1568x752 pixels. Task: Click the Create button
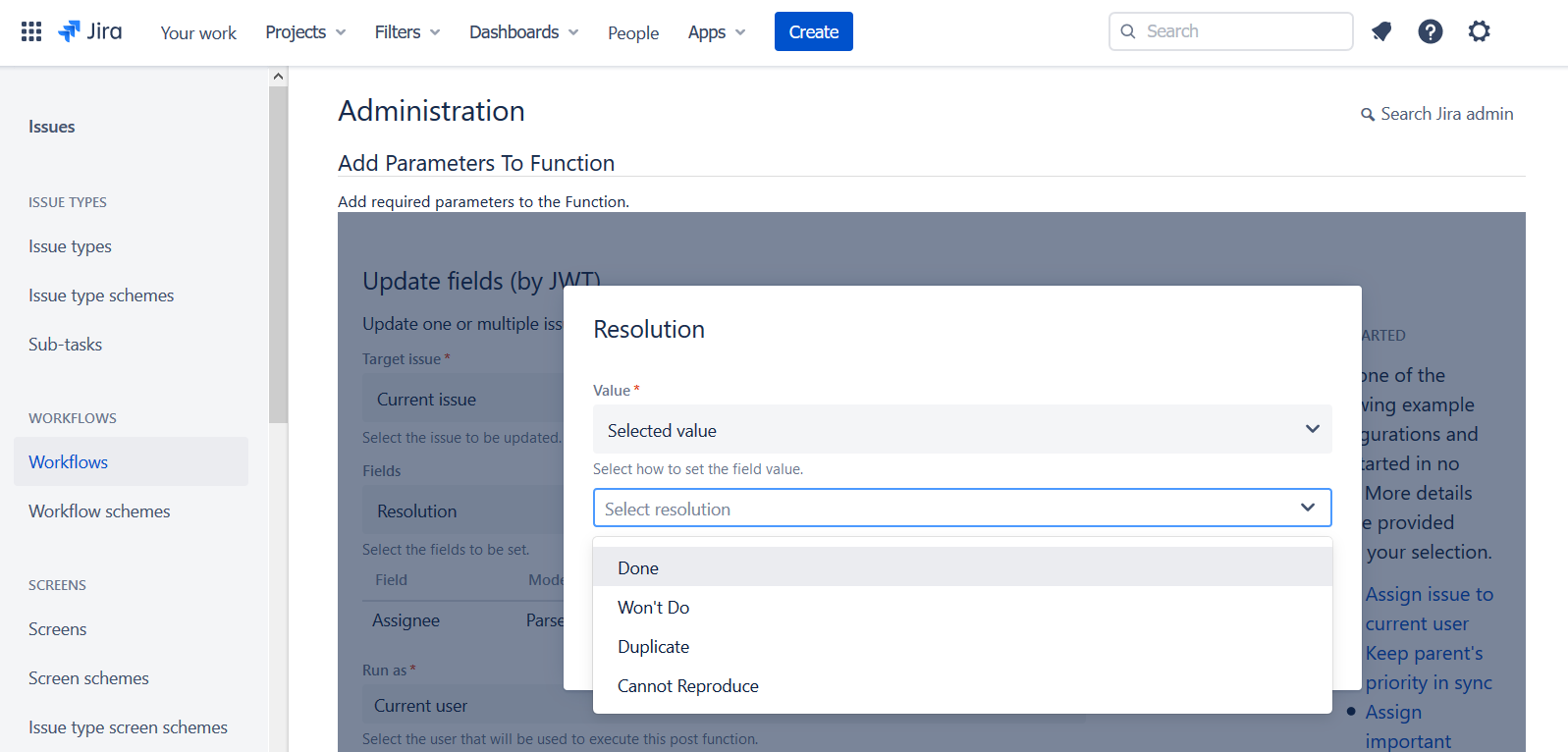[814, 31]
